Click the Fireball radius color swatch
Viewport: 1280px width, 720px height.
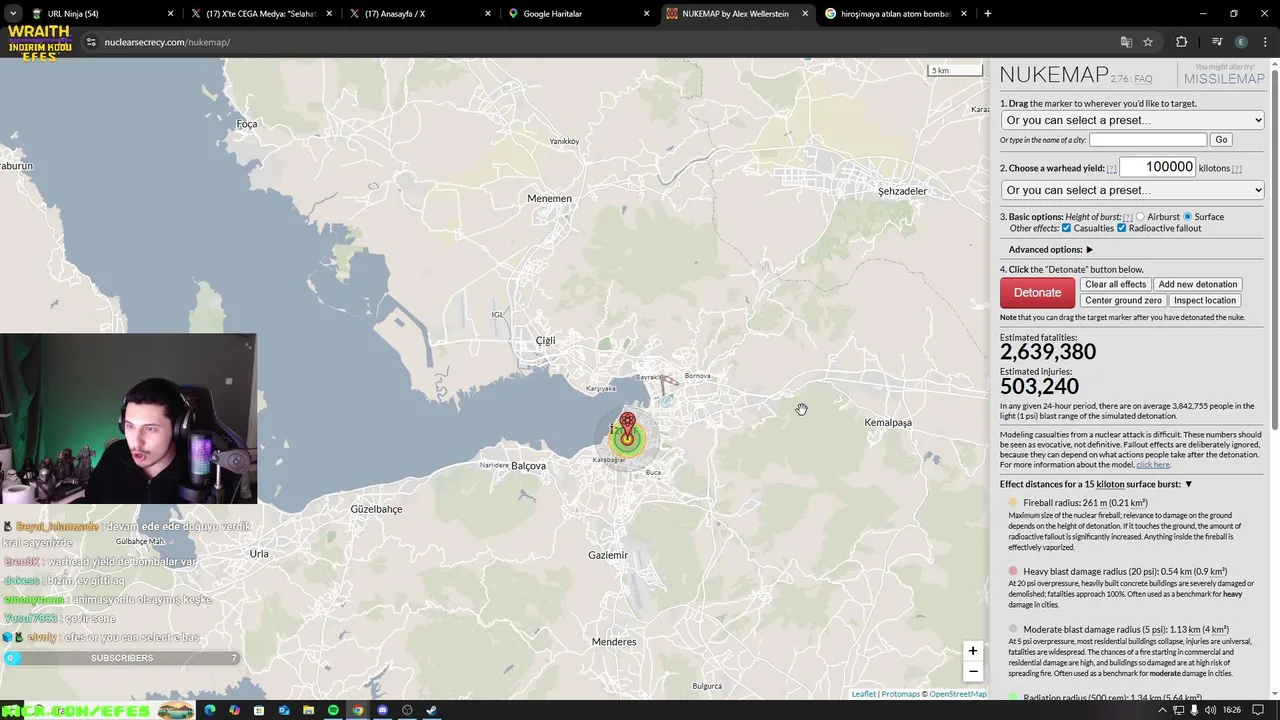point(1013,503)
